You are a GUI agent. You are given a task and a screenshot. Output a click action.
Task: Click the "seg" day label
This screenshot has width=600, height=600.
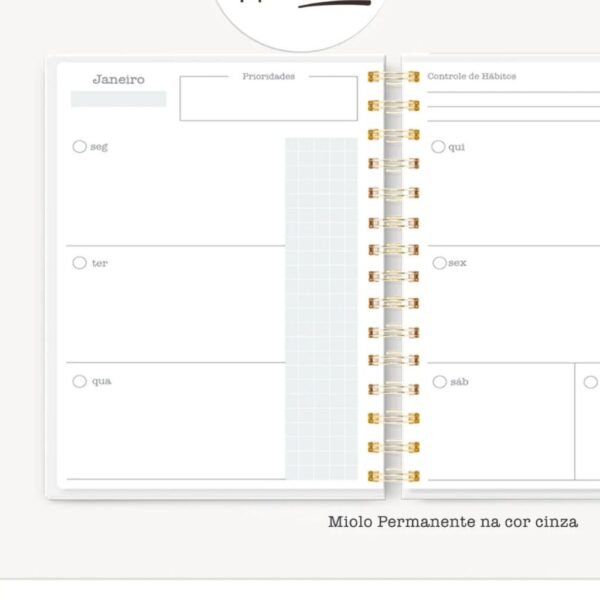coord(99,148)
